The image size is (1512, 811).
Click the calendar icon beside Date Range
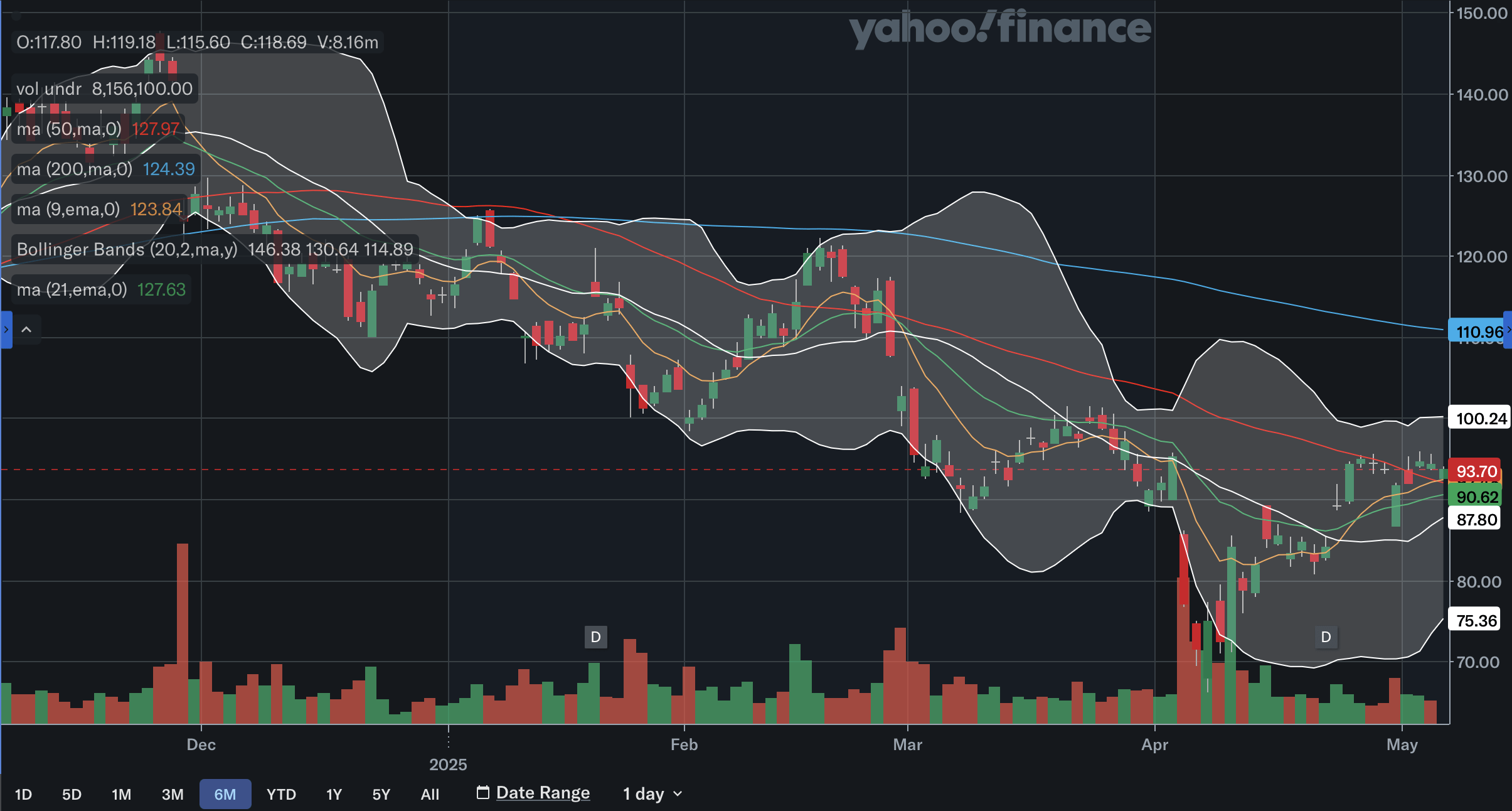pyautogui.click(x=482, y=793)
